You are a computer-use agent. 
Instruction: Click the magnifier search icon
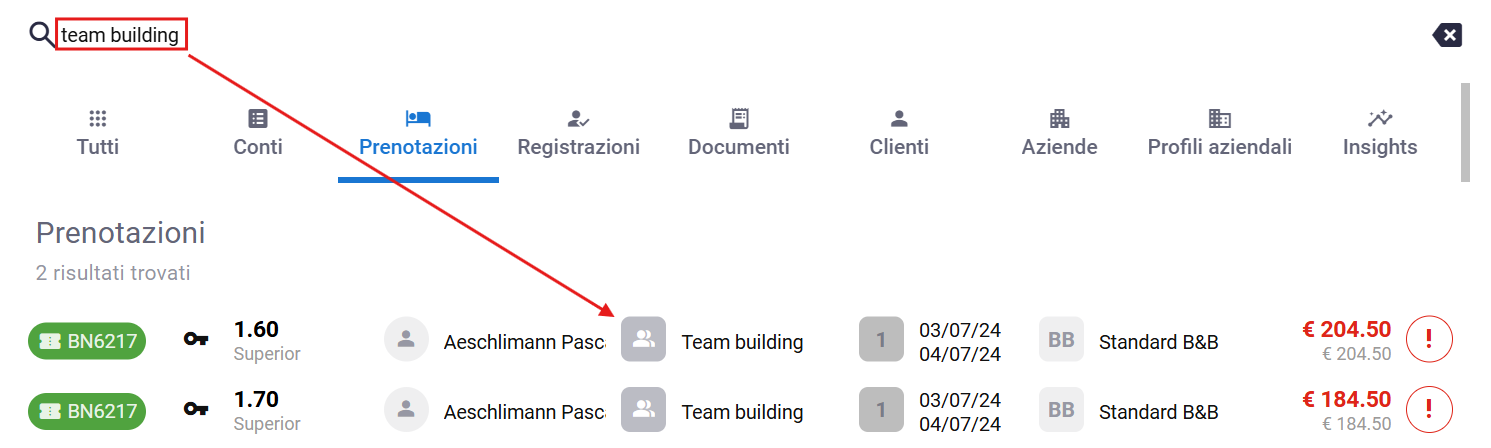[42, 36]
